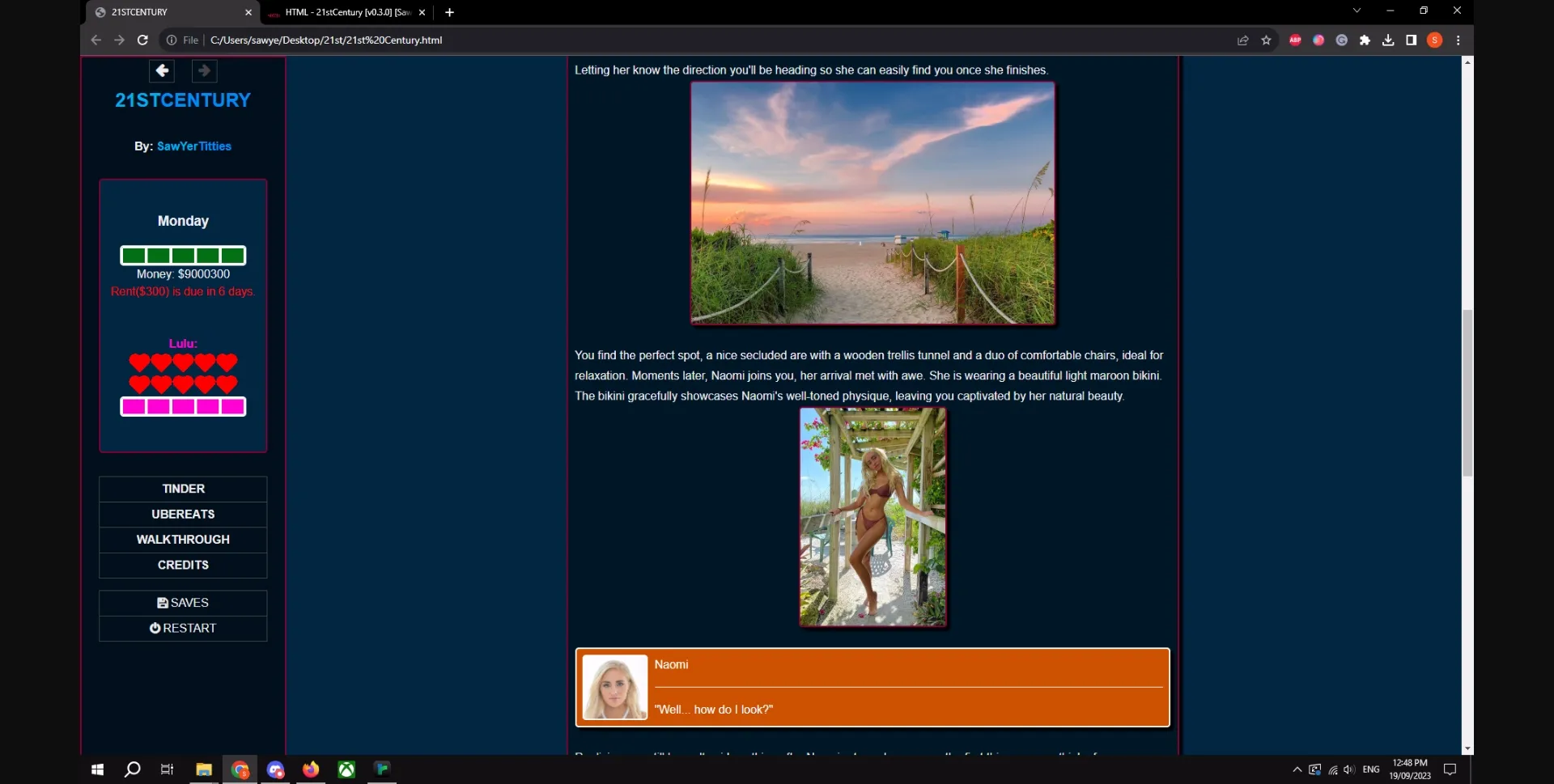
Task: Click the Extensions puzzle-piece icon
Action: pos(1365,40)
